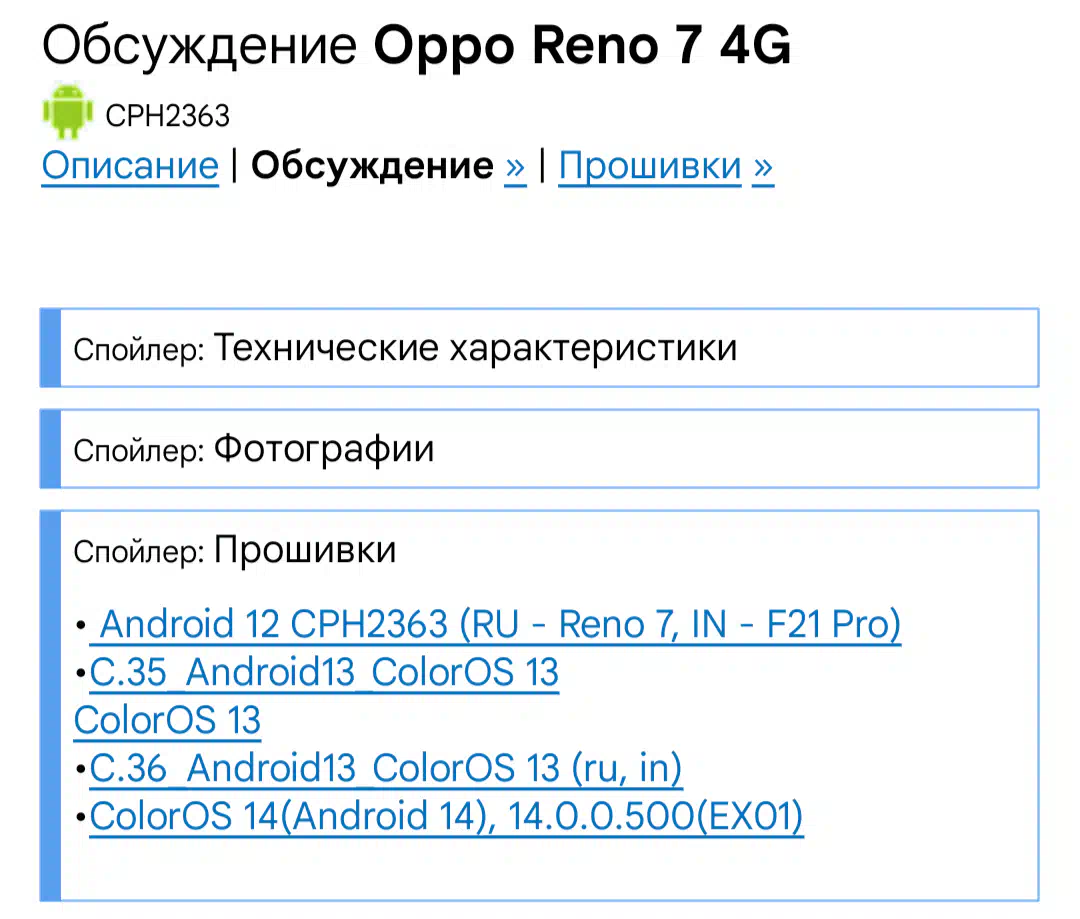Click the CPH2363 model label
Image resolution: width=1080 pixels, height=919 pixels.
[x=167, y=116]
